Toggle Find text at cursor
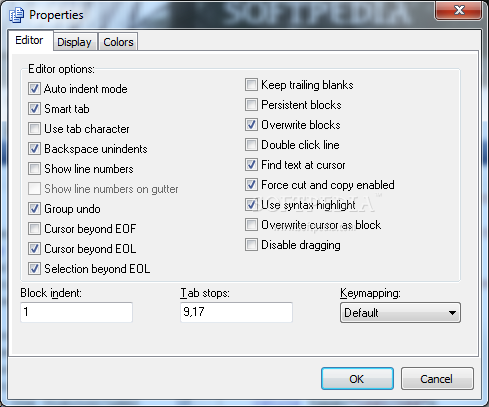The height and width of the screenshot is (407, 489). [x=251, y=165]
